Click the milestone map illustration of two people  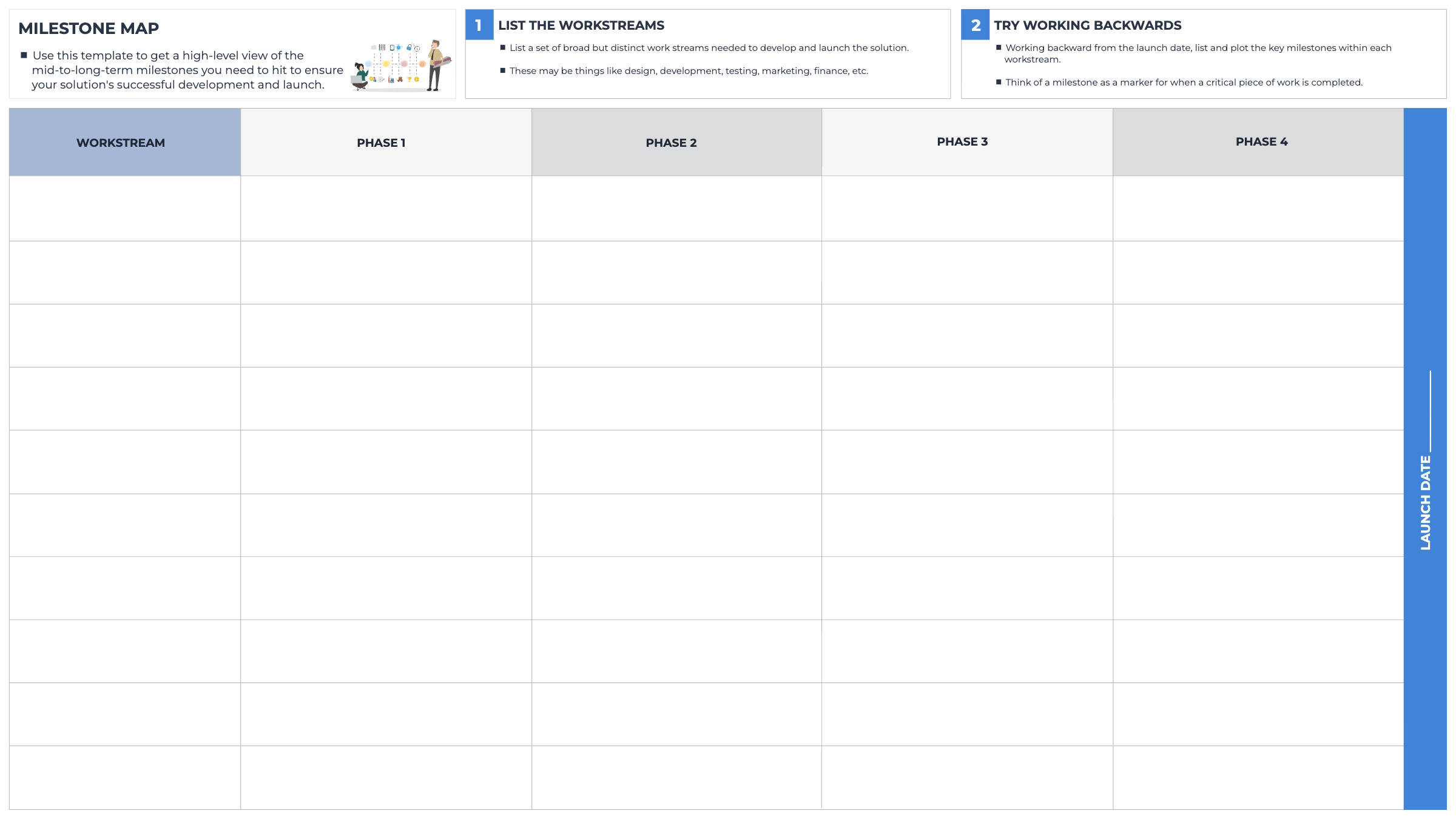402,66
